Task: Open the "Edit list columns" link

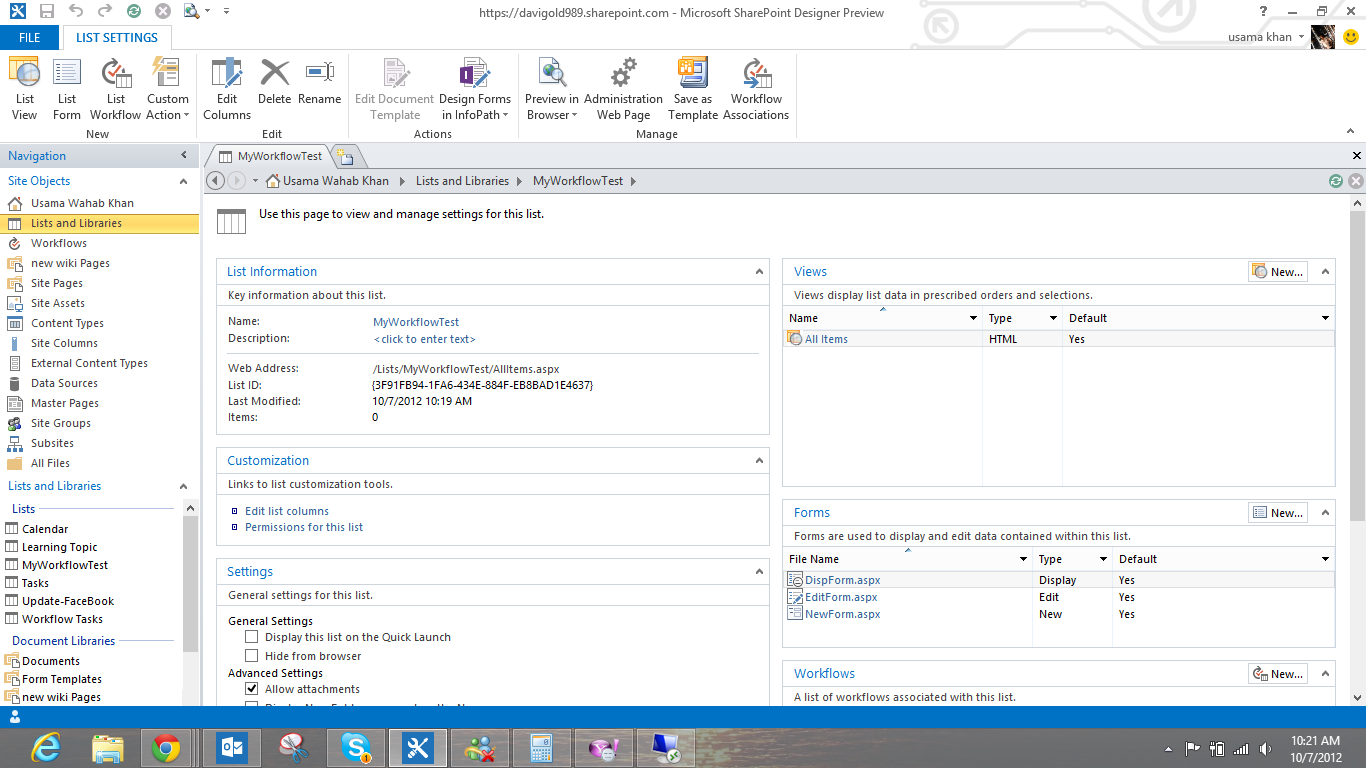Action: [288, 510]
